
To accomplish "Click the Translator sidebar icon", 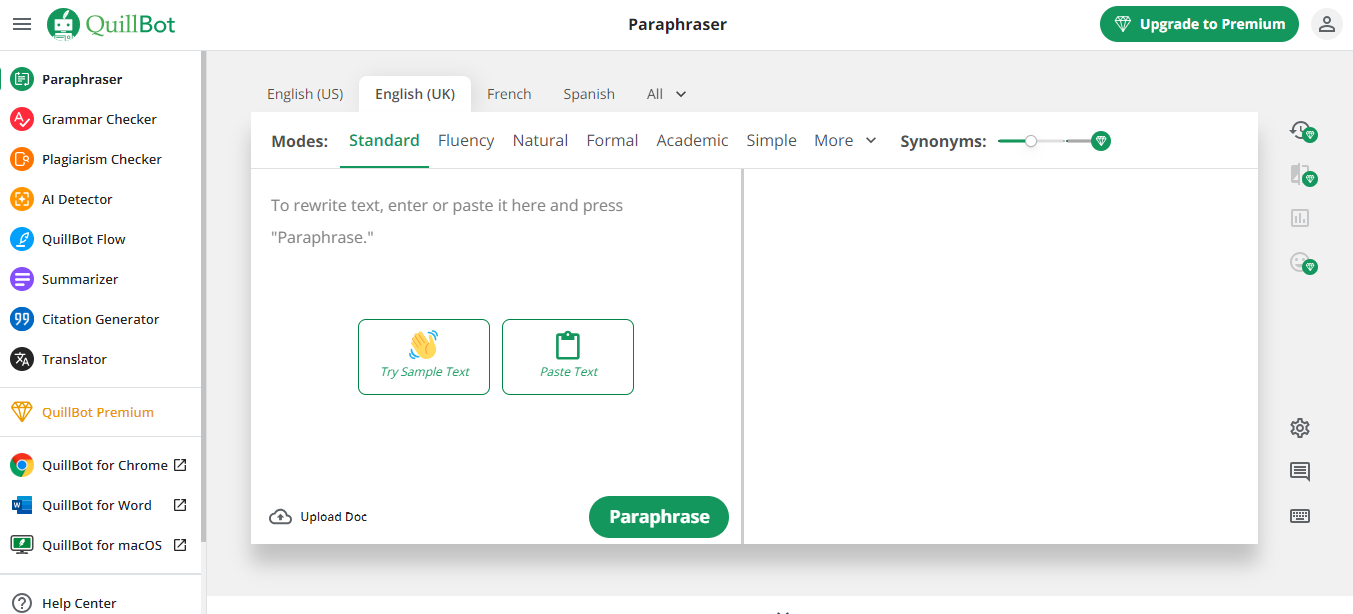I will coord(22,359).
